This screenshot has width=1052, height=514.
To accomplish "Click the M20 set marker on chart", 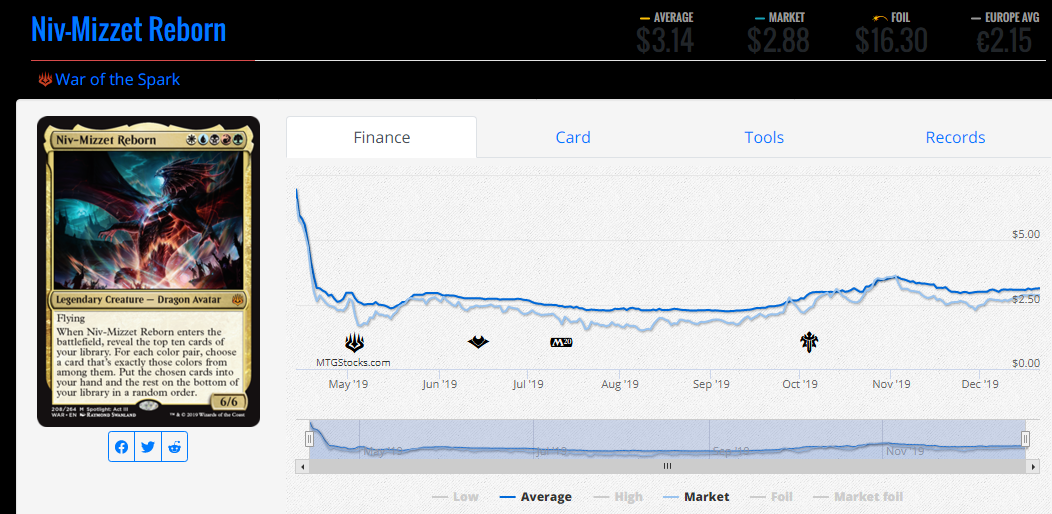I will click(x=561, y=342).
